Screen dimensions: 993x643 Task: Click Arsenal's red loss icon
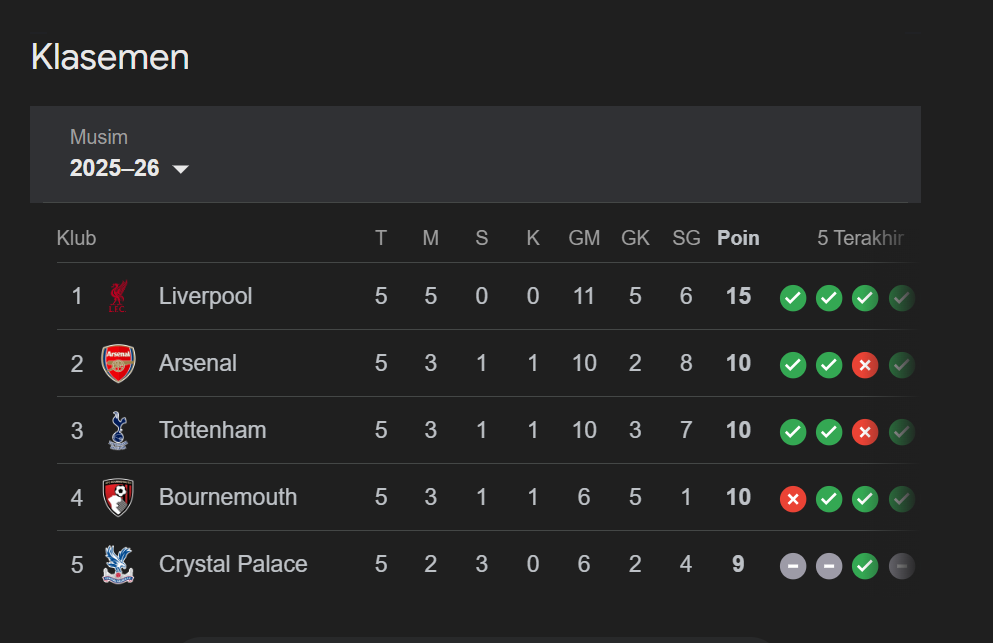pyautogui.click(x=865, y=365)
